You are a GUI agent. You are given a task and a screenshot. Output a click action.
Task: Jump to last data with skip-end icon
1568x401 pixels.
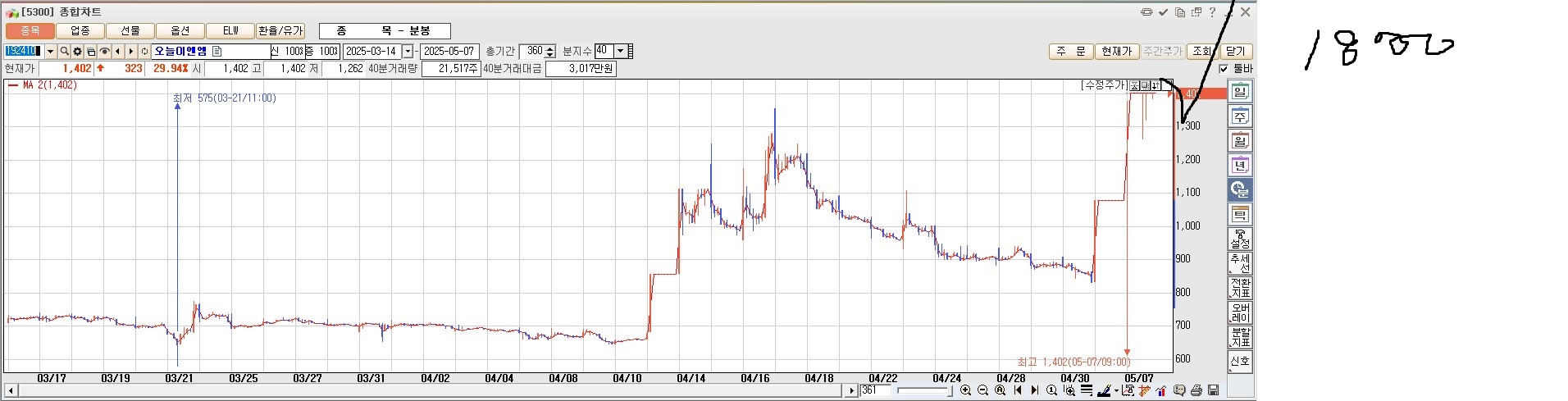(x=1034, y=390)
